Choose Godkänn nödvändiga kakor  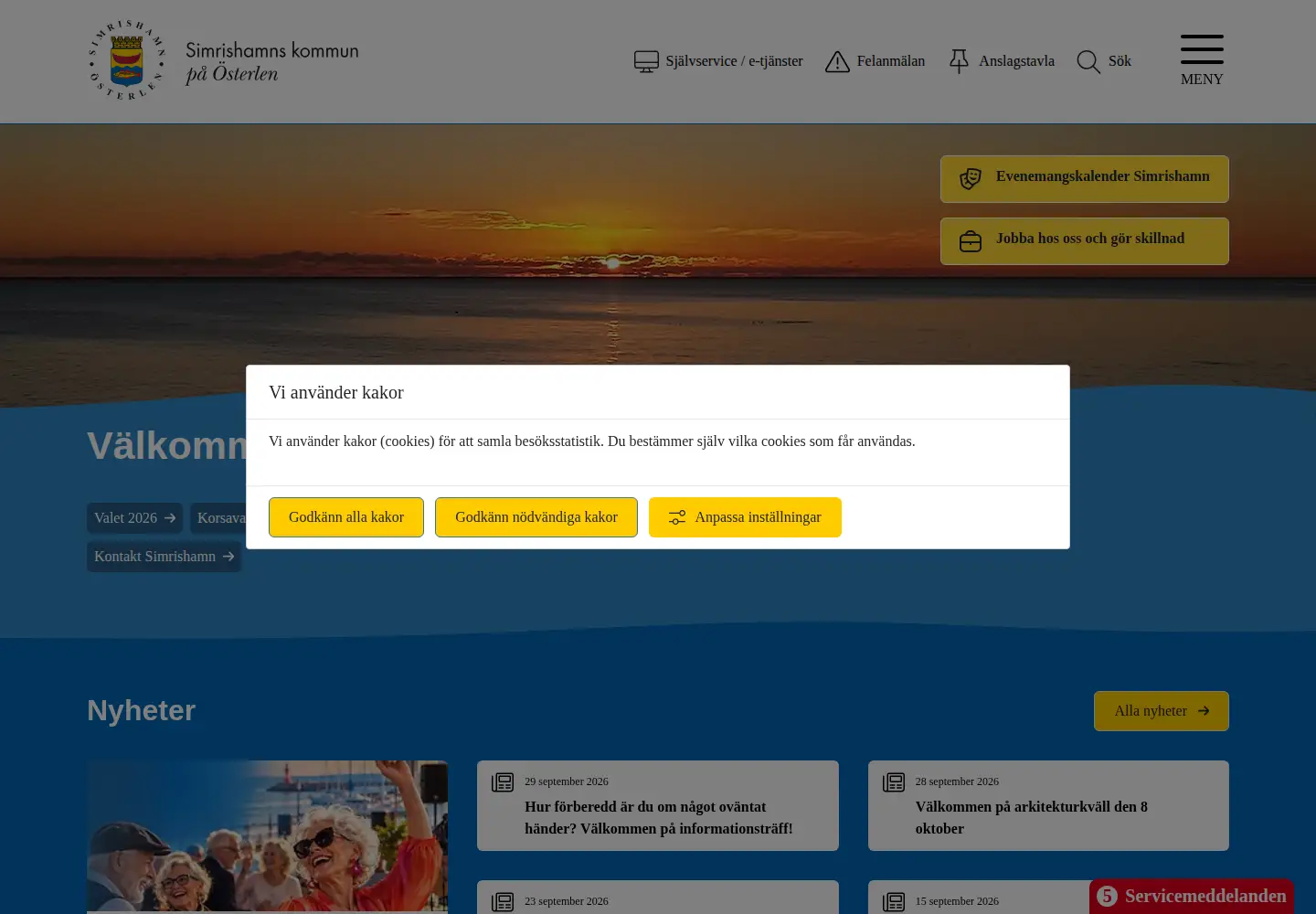[x=536, y=517]
